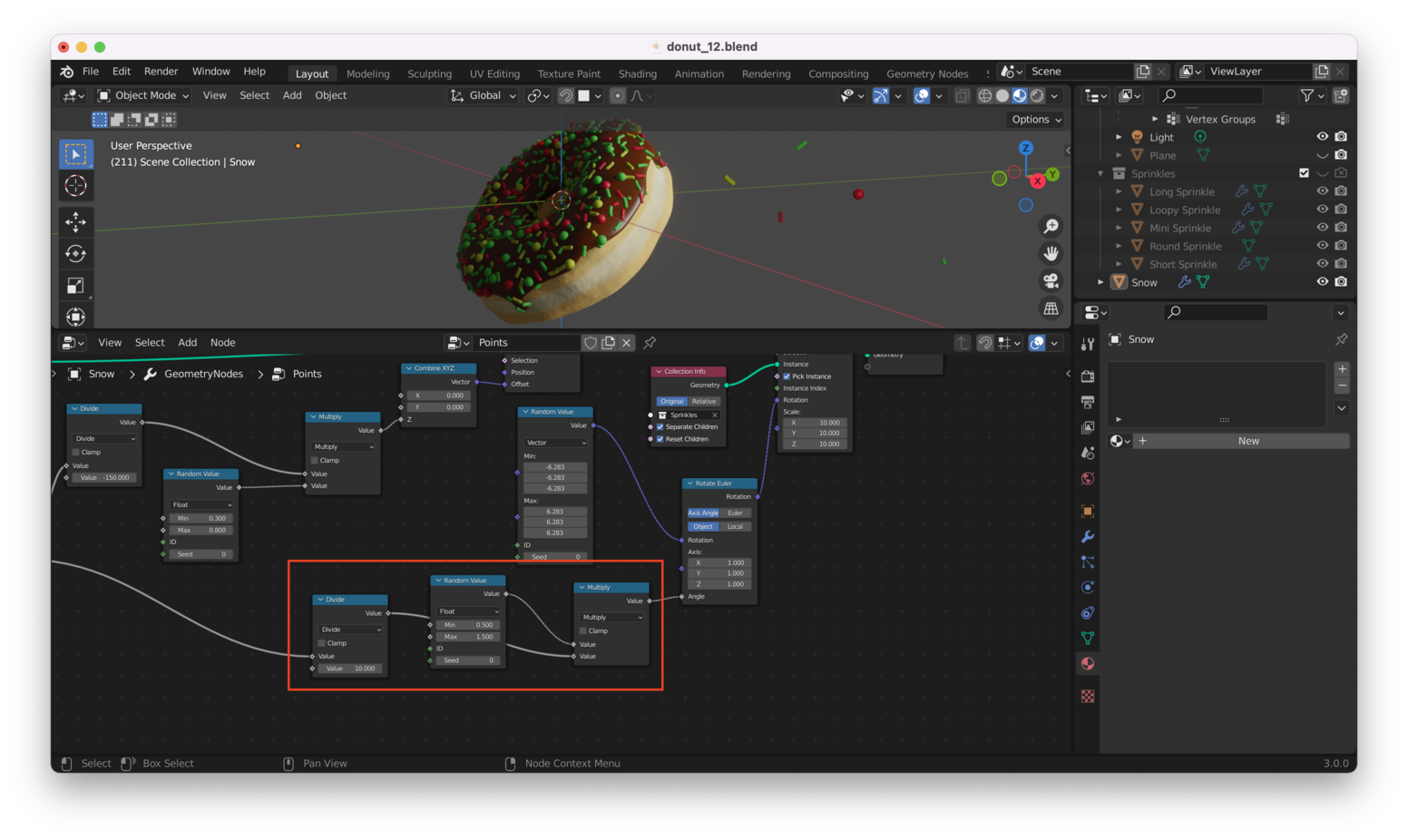This screenshot has height=840, width=1408.
Task: Toggle Clamp checkbox on highlighted Multiply node
Action: [x=583, y=630]
